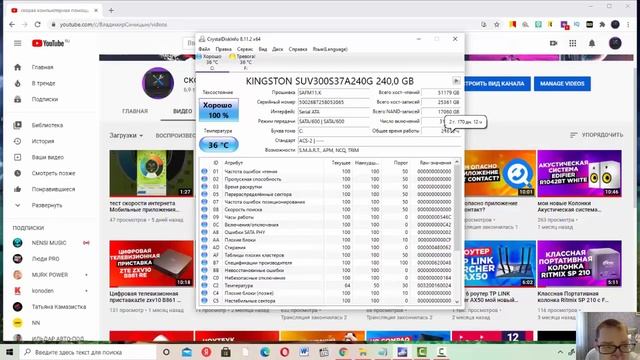Screen dimensions: 640x360
Task: Open the Файл menu in CrystalDiskInfo
Action: click(204, 49)
